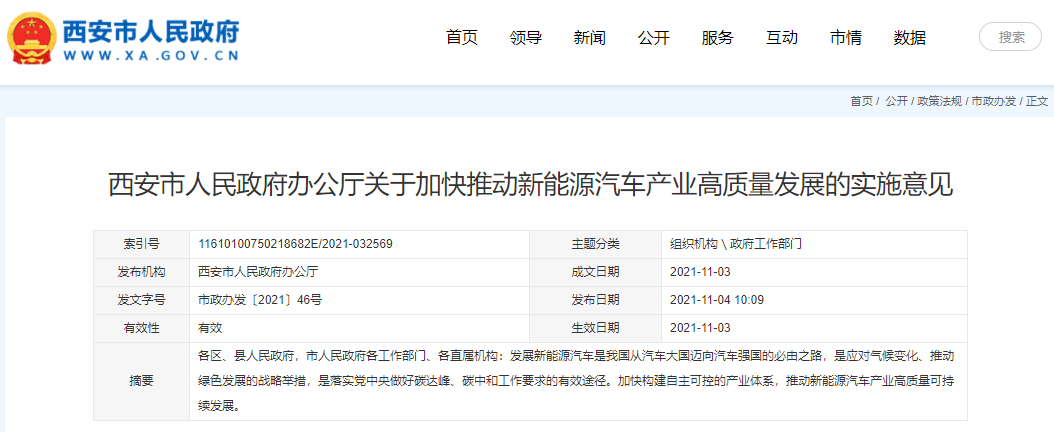Open the 服务 navigation item
The height and width of the screenshot is (432, 1054).
717,38
